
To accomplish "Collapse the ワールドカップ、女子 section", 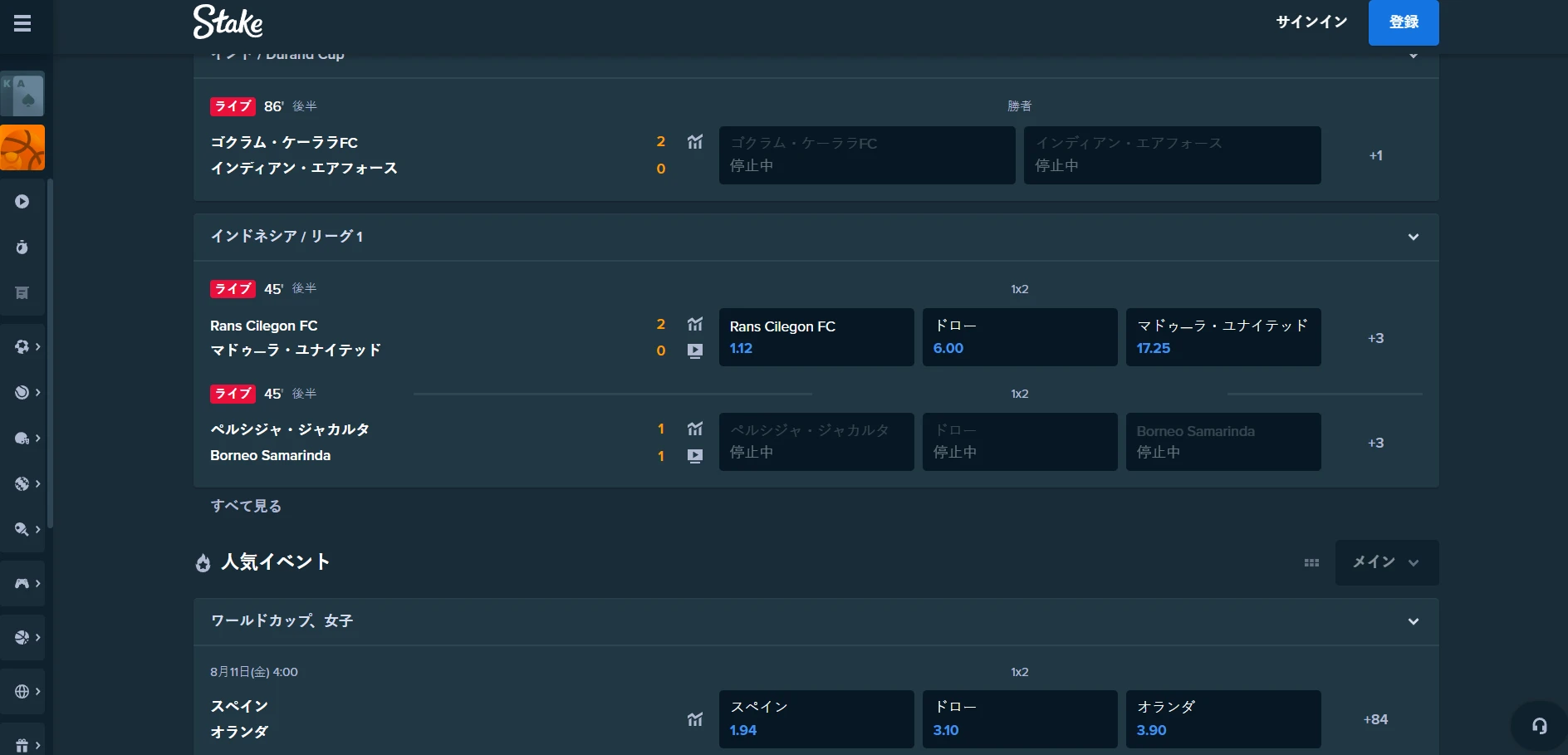I will coord(1414,621).
